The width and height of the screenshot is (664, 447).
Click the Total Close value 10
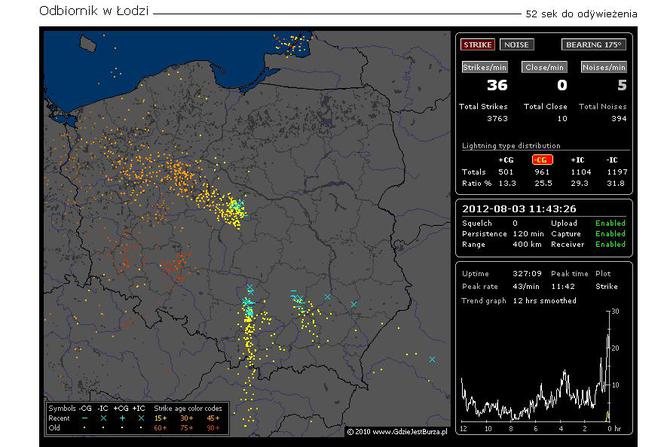point(562,119)
